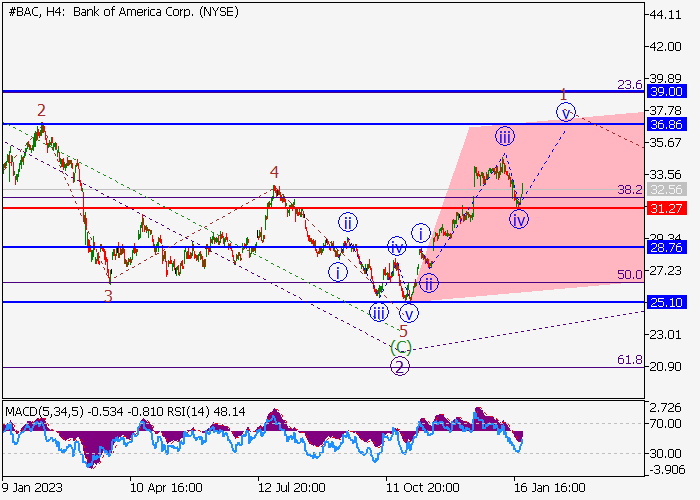Viewport: 700px width, 500px height.
Task: Click the 23.6 Fibonacci level label
Action: click(x=630, y=84)
